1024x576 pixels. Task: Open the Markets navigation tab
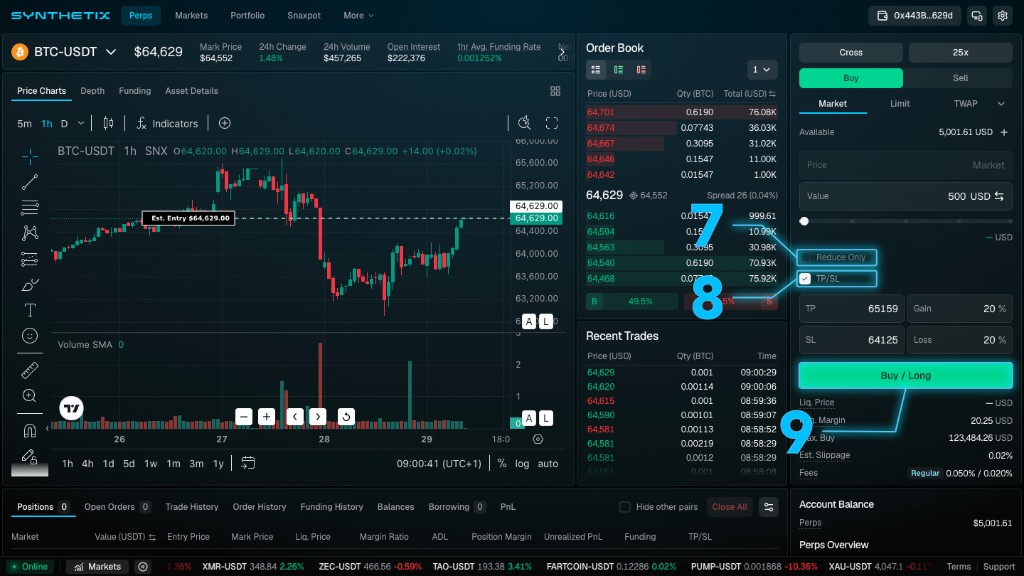click(x=191, y=16)
